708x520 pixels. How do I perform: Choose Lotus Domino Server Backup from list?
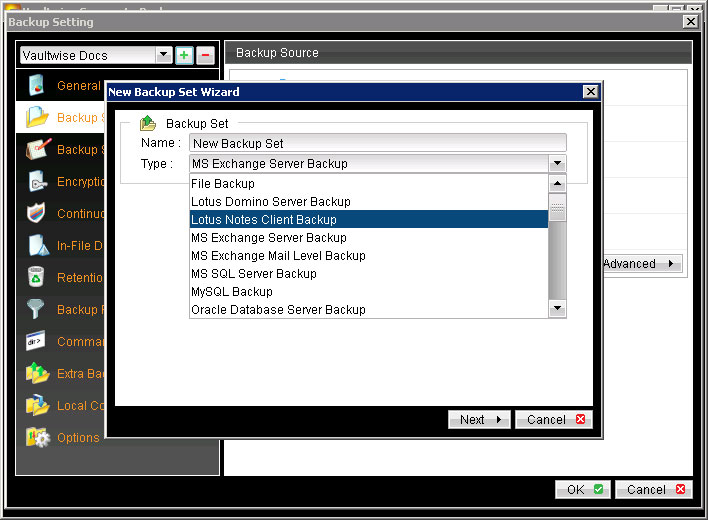pos(368,201)
